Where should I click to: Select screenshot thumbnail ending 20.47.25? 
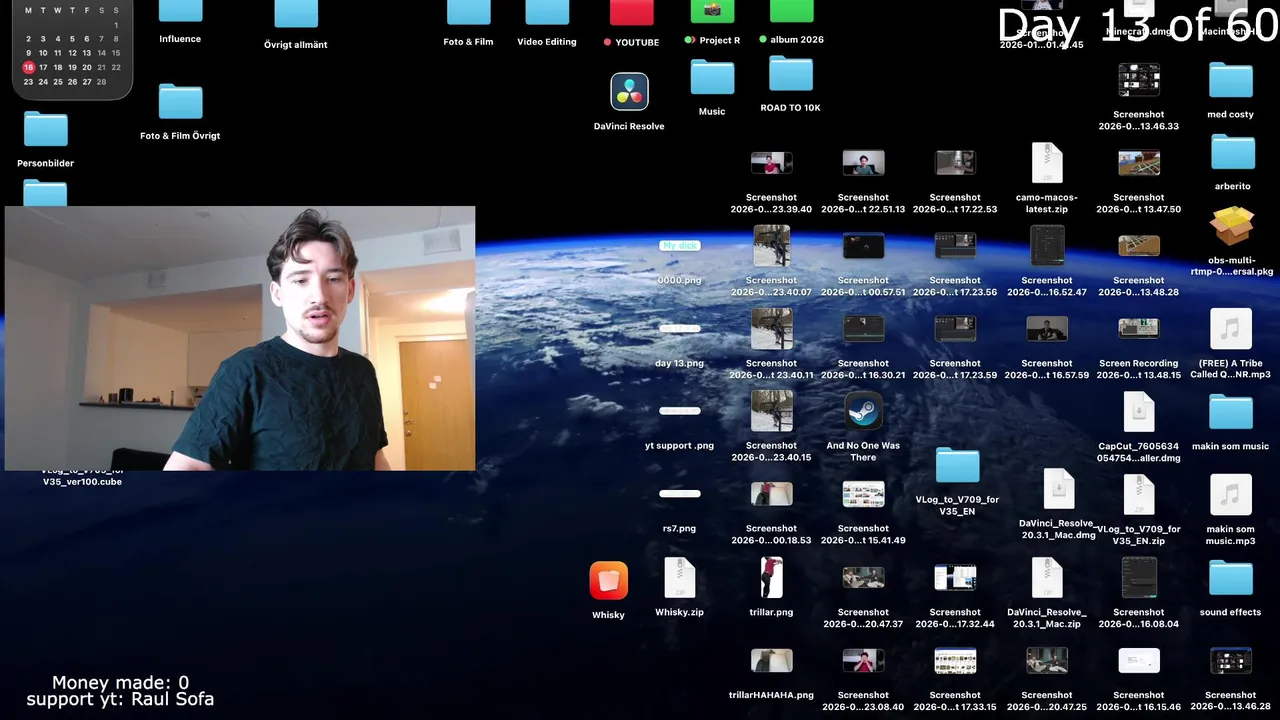tap(1047, 661)
